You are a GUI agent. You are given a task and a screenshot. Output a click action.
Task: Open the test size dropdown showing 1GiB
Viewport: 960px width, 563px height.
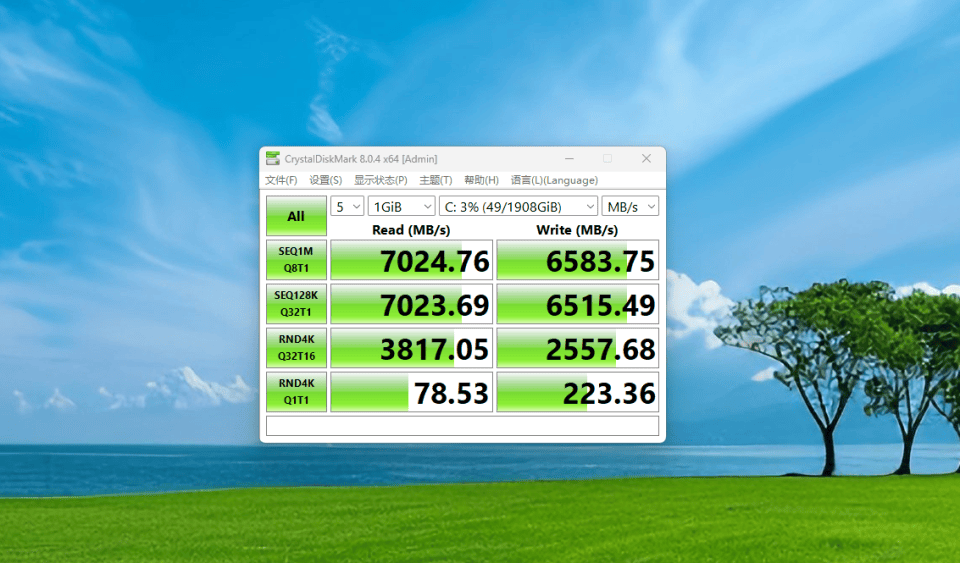[x=402, y=207]
